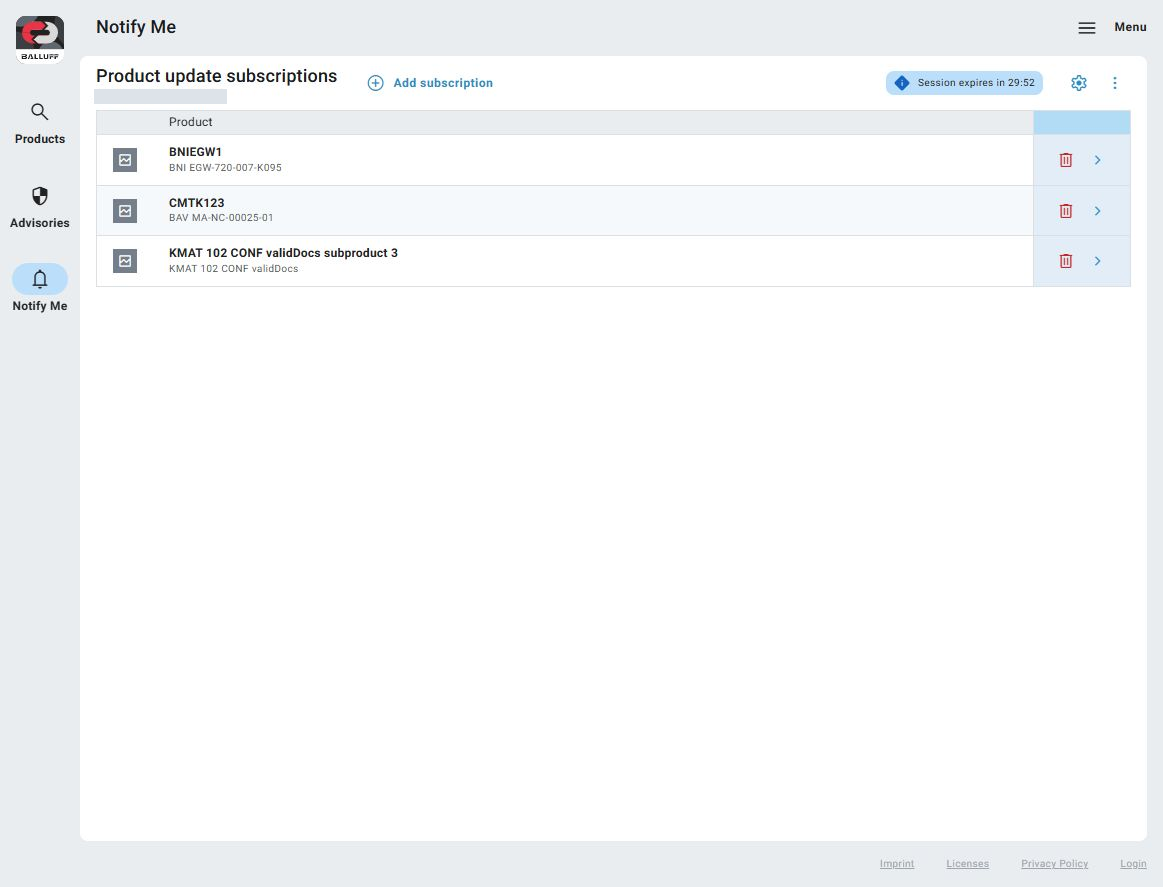Viewport: 1163px width, 887px height.
Task: Select the BNIEGW1 product name
Action: point(195,152)
